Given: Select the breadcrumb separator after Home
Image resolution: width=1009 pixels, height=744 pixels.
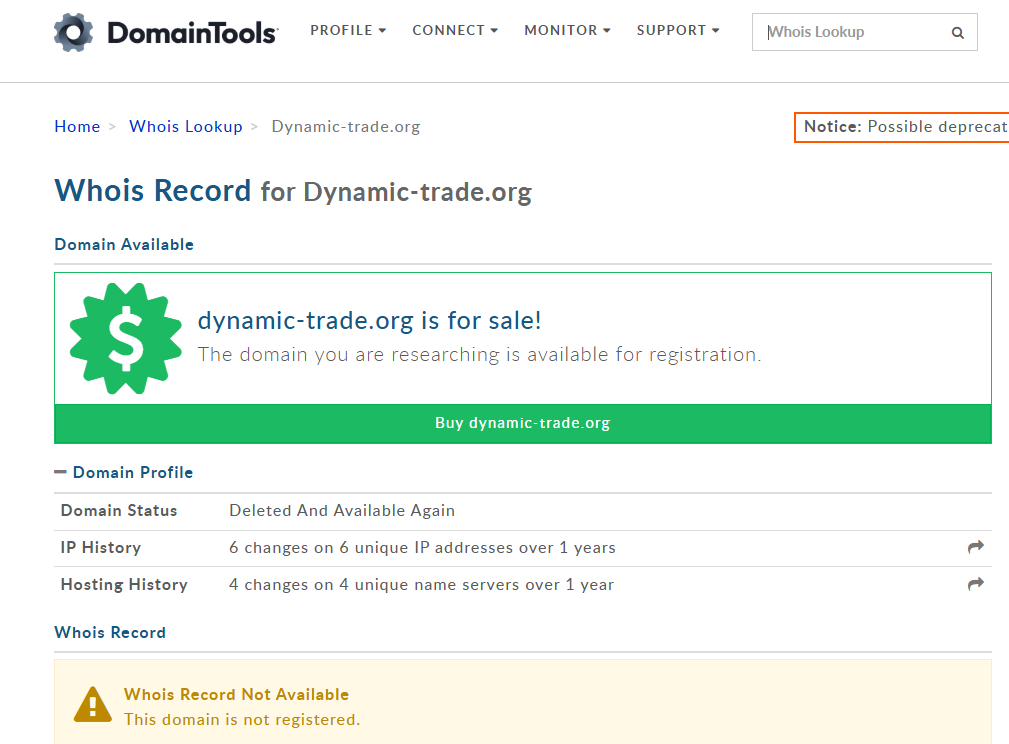Looking at the screenshot, I should pyautogui.click(x=112, y=126).
